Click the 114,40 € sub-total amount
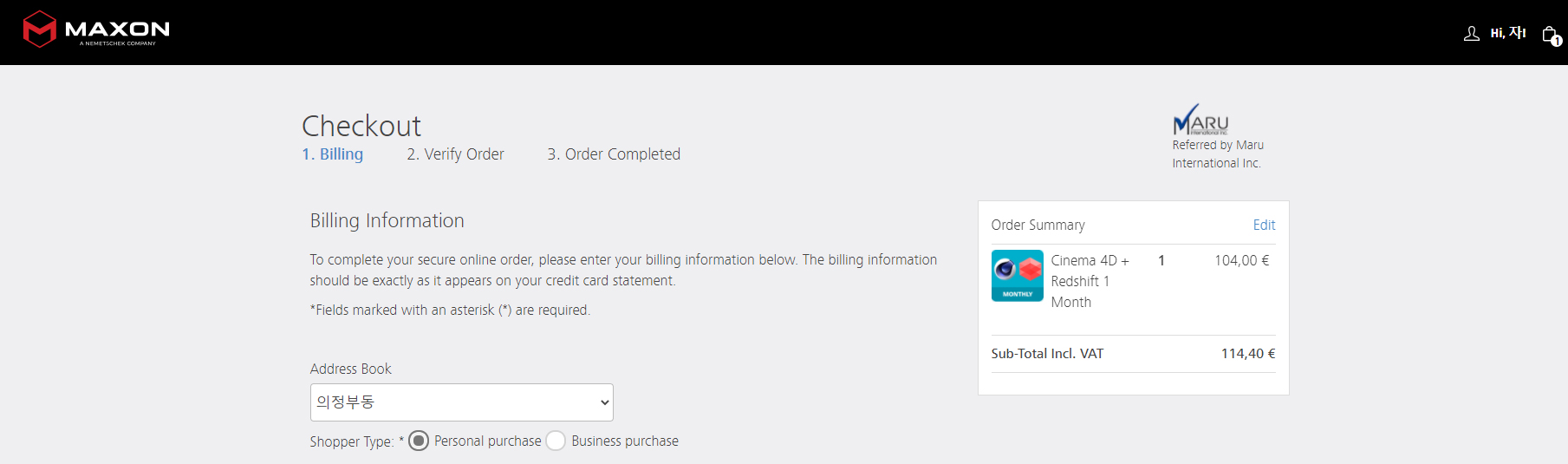This screenshot has width=1568, height=464. (x=1247, y=354)
